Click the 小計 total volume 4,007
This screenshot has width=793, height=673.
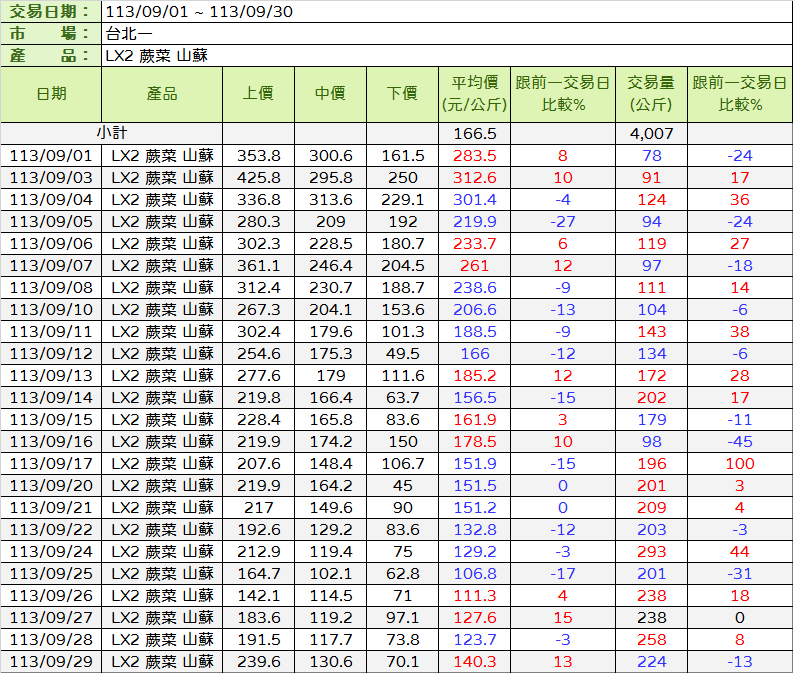(x=651, y=133)
